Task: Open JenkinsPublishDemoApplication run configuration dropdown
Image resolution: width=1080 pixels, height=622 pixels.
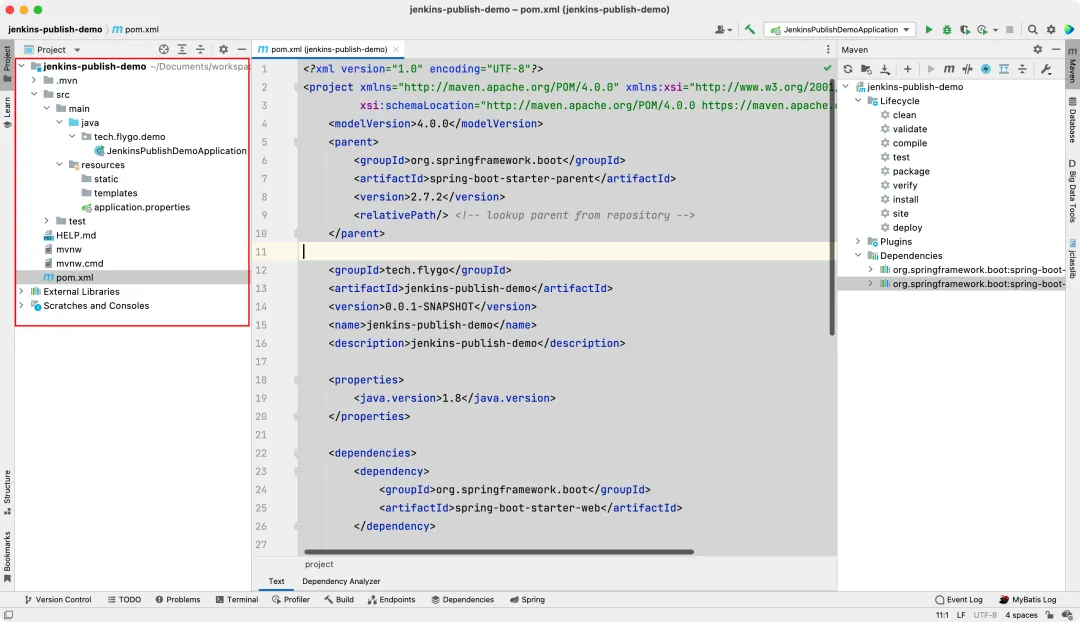Action: pos(840,30)
